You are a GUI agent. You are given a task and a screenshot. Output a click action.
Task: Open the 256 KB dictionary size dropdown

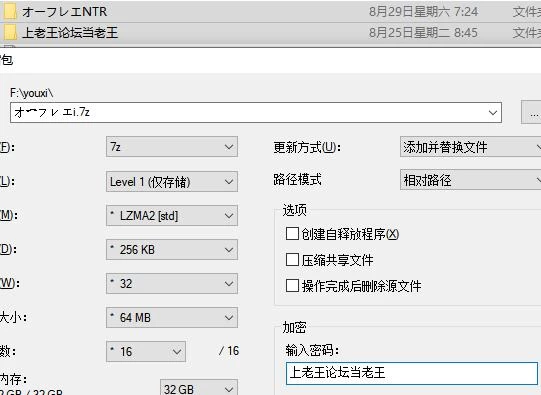(x=172, y=249)
